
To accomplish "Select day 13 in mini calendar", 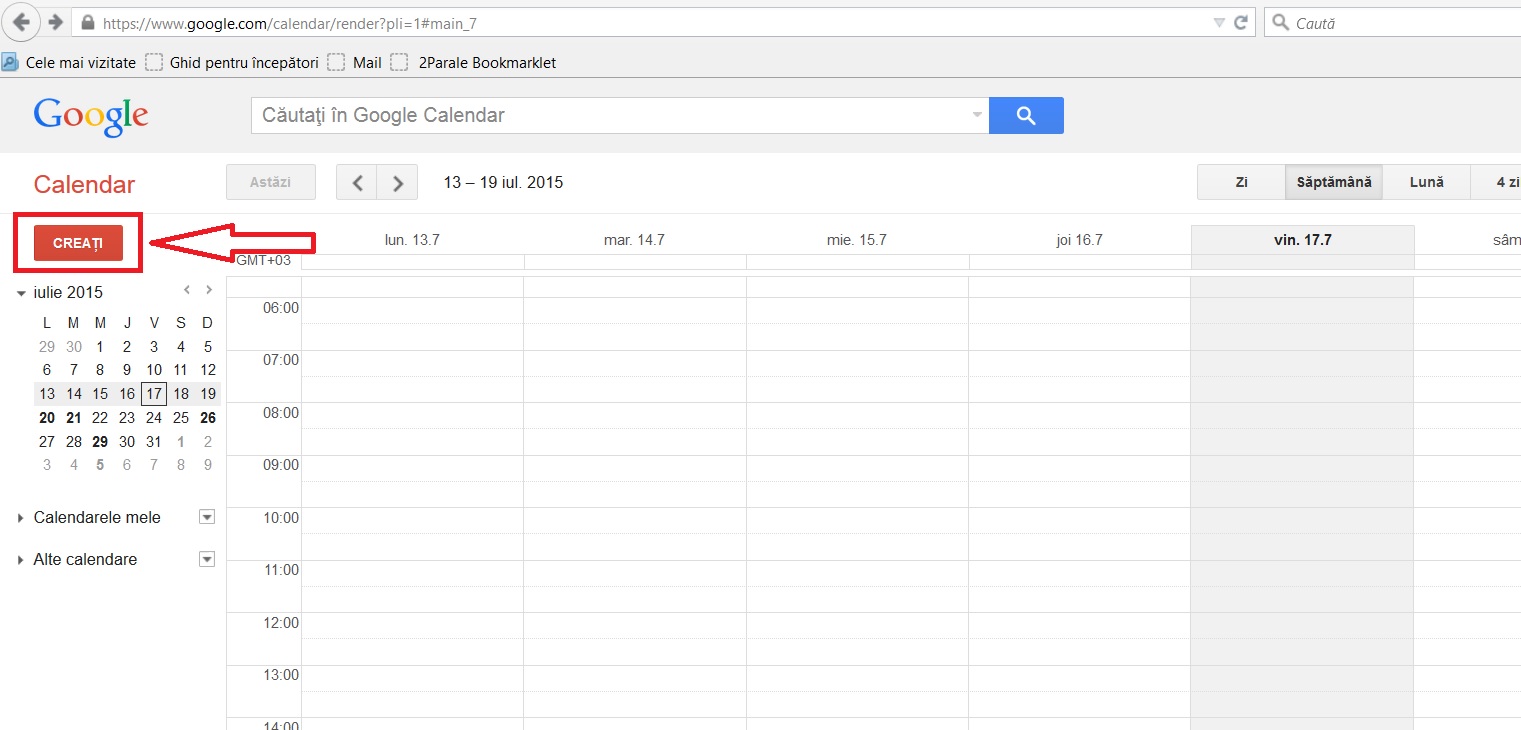I will pos(47,394).
